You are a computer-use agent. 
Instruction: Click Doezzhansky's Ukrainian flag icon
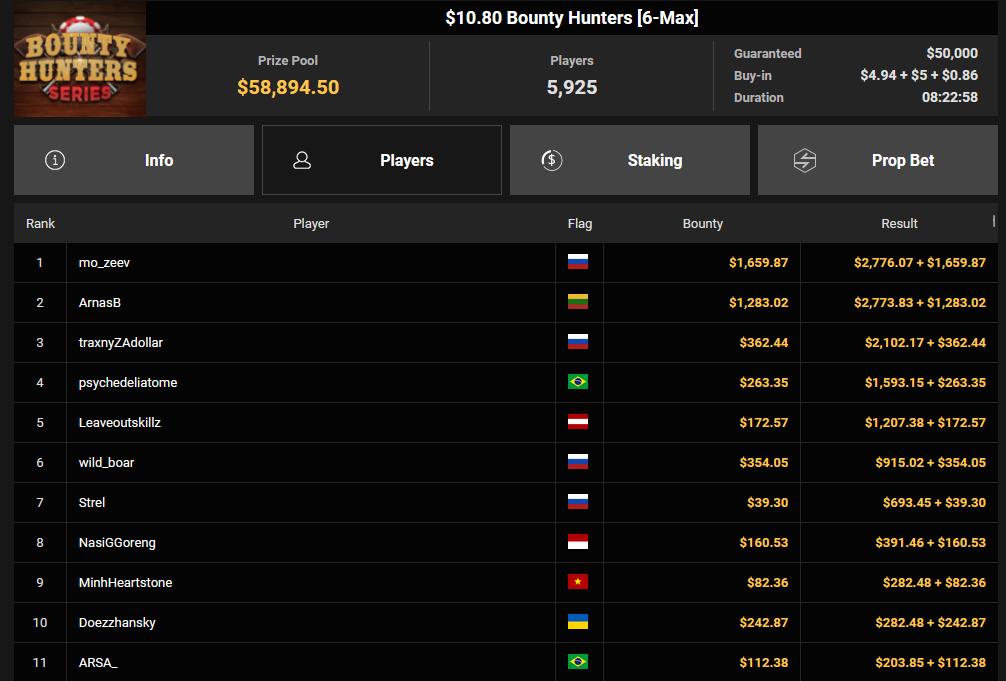point(578,622)
